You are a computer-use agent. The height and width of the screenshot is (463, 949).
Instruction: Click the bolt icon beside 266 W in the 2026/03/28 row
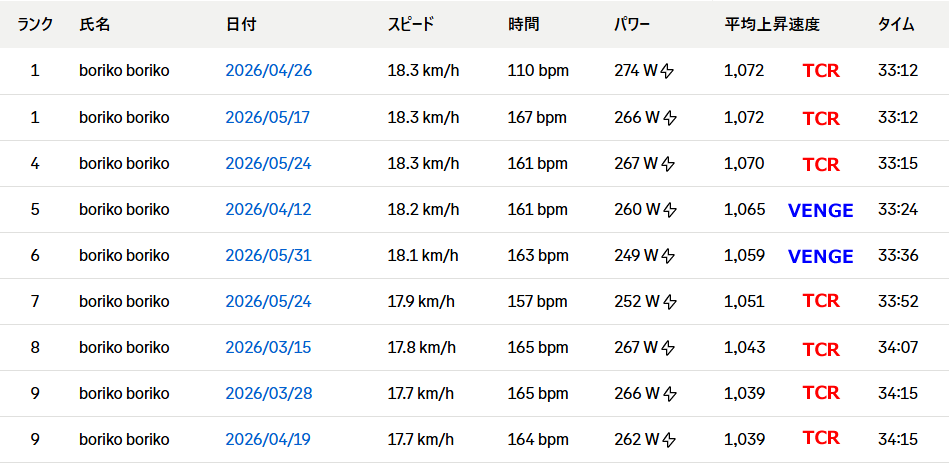tap(669, 394)
